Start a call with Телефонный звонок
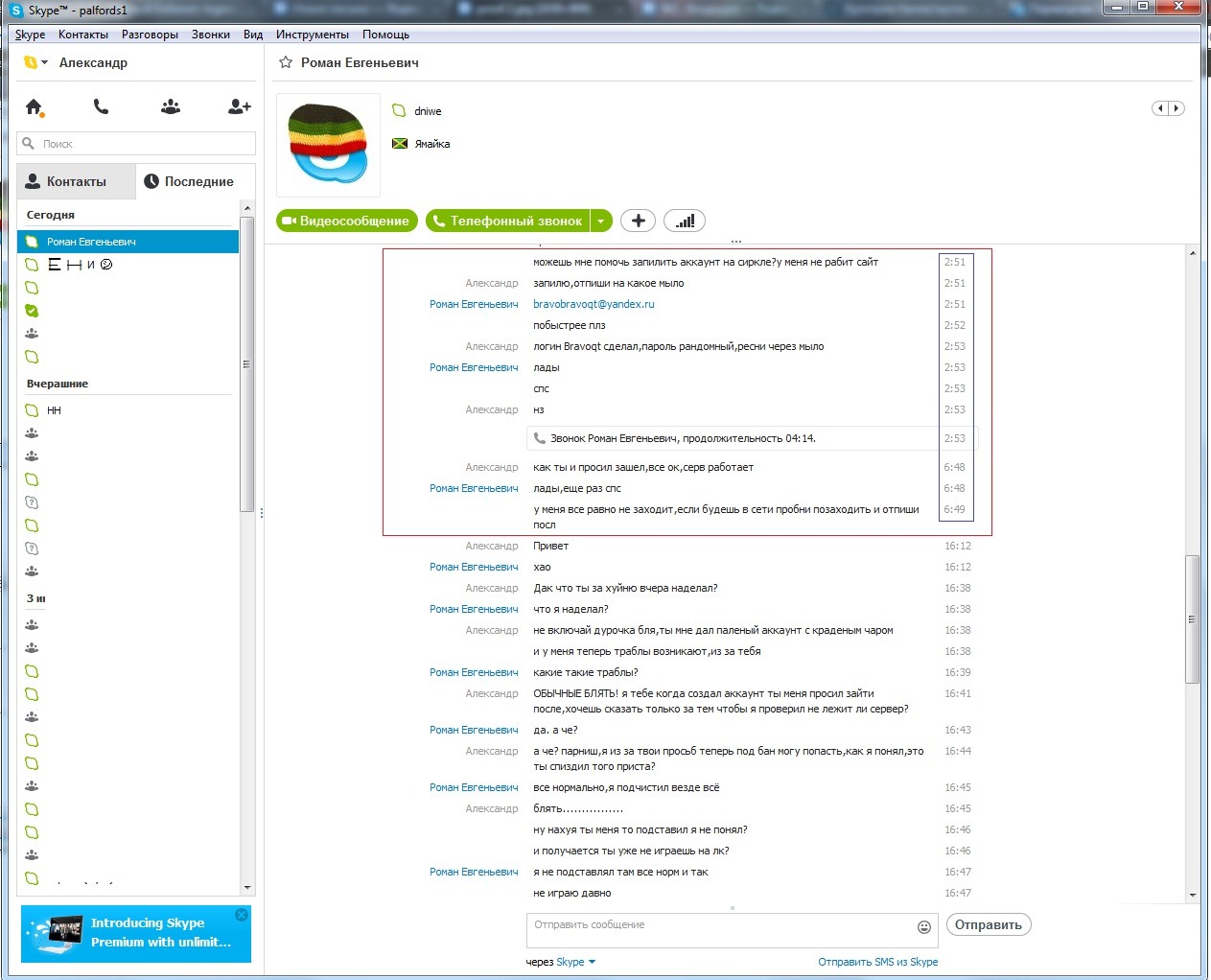This screenshot has width=1211, height=980. point(508,222)
